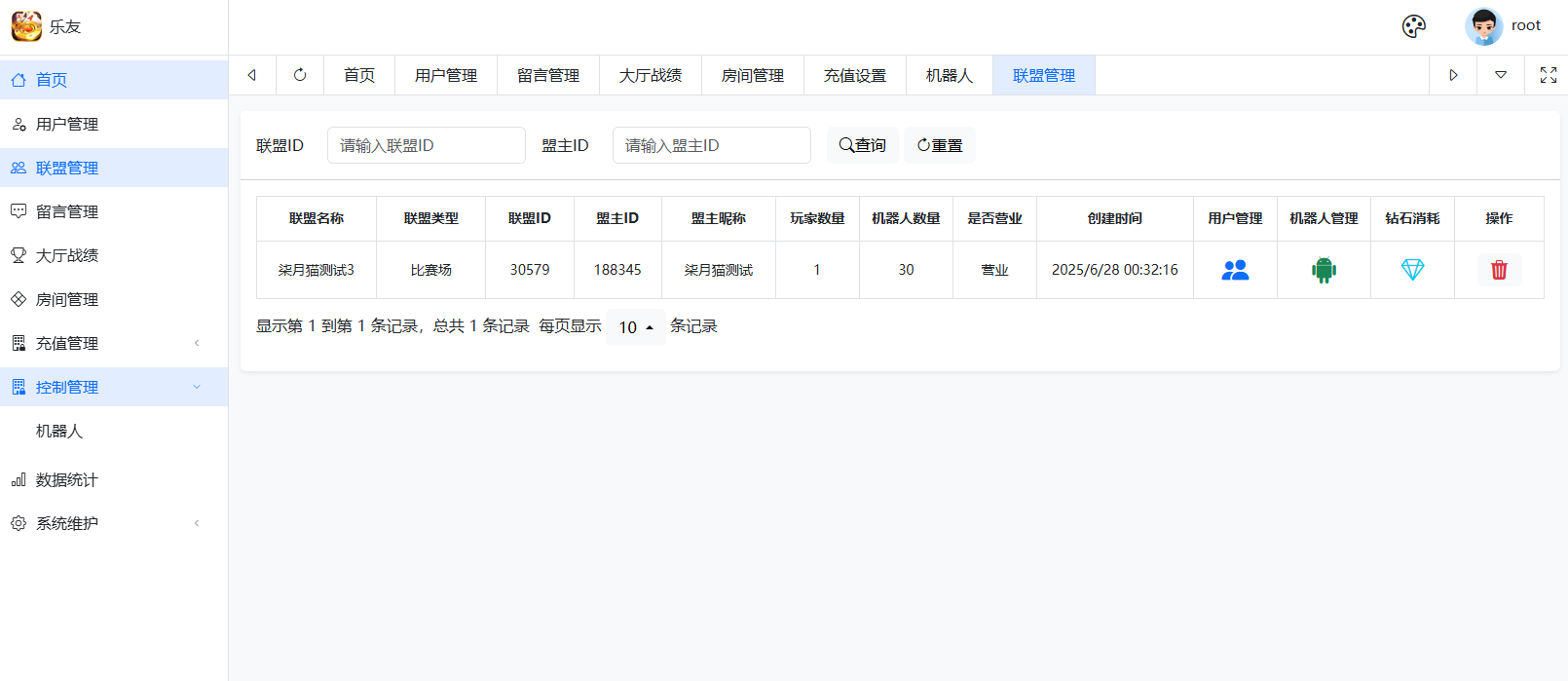Viewport: 1568px width, 681px height.
Task: Click the 重置 reset button
Action: 939,145
